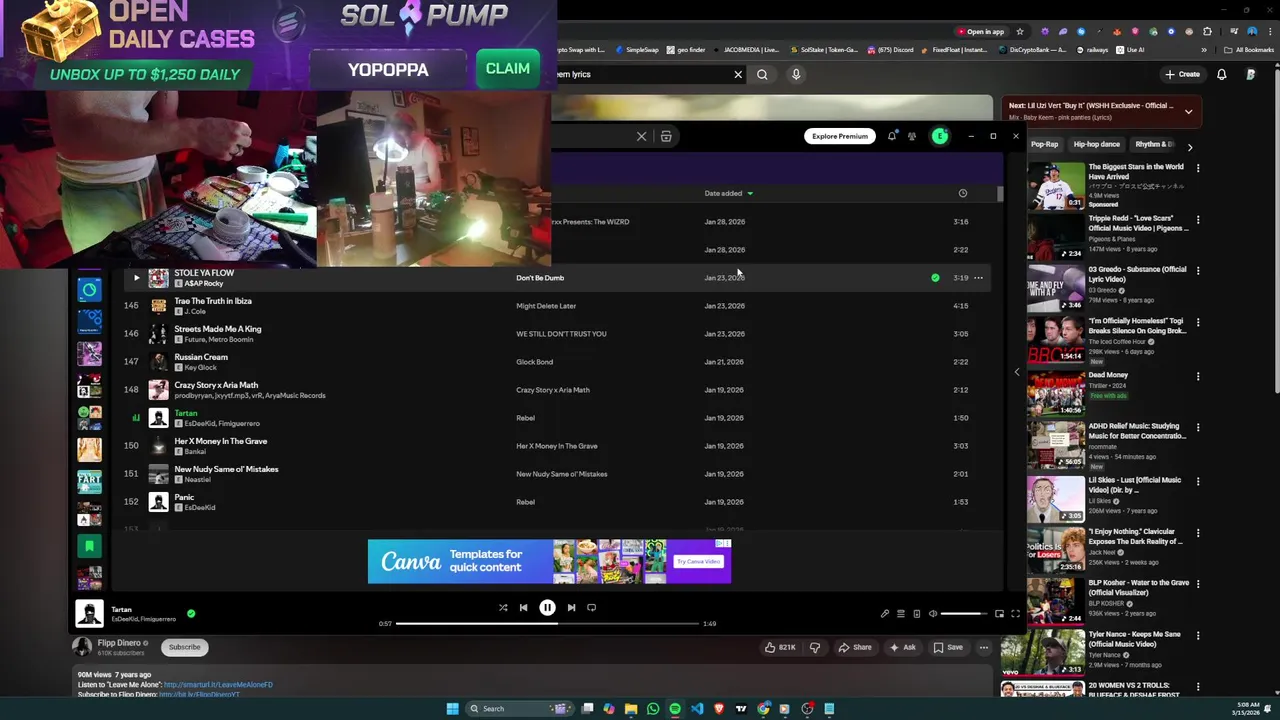Dislike the YouTube video
Image resolution: width=1280 pixels, height=720 pixels.
[814, 647]
